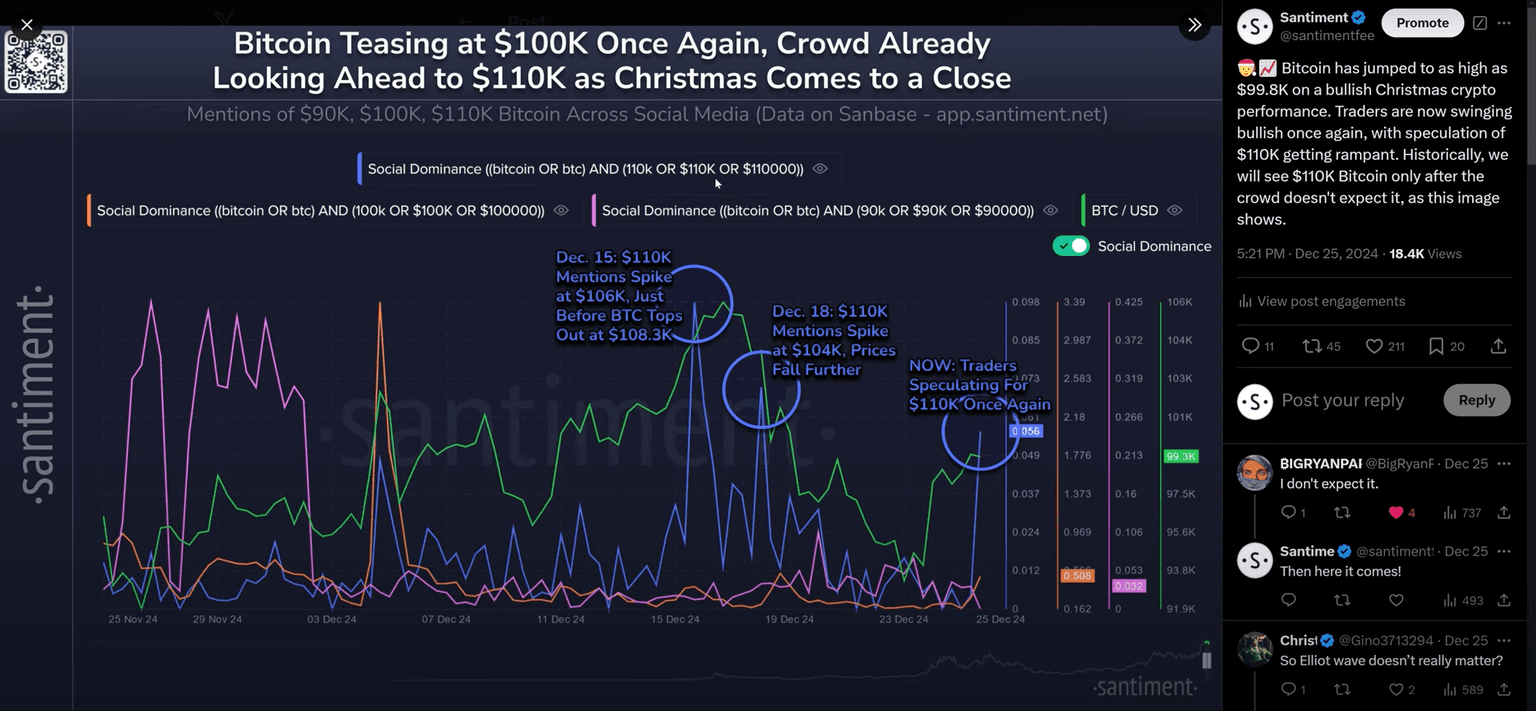Toggle the green Social Dominance switch
Viewport: 1536px width, 711px height.
tap(1071, 246)
